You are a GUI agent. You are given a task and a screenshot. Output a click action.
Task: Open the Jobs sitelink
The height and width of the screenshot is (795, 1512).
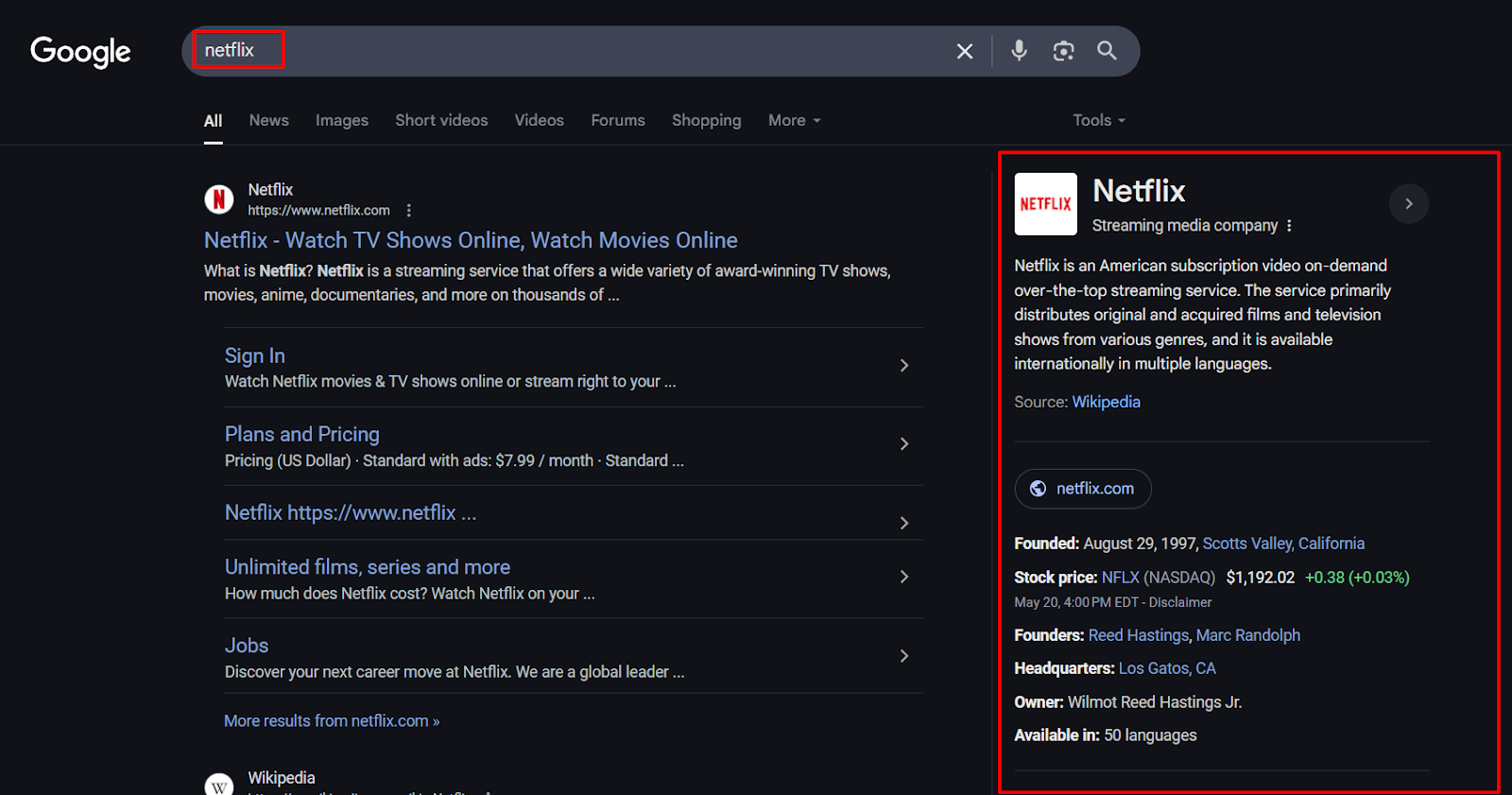pos(247,646)
